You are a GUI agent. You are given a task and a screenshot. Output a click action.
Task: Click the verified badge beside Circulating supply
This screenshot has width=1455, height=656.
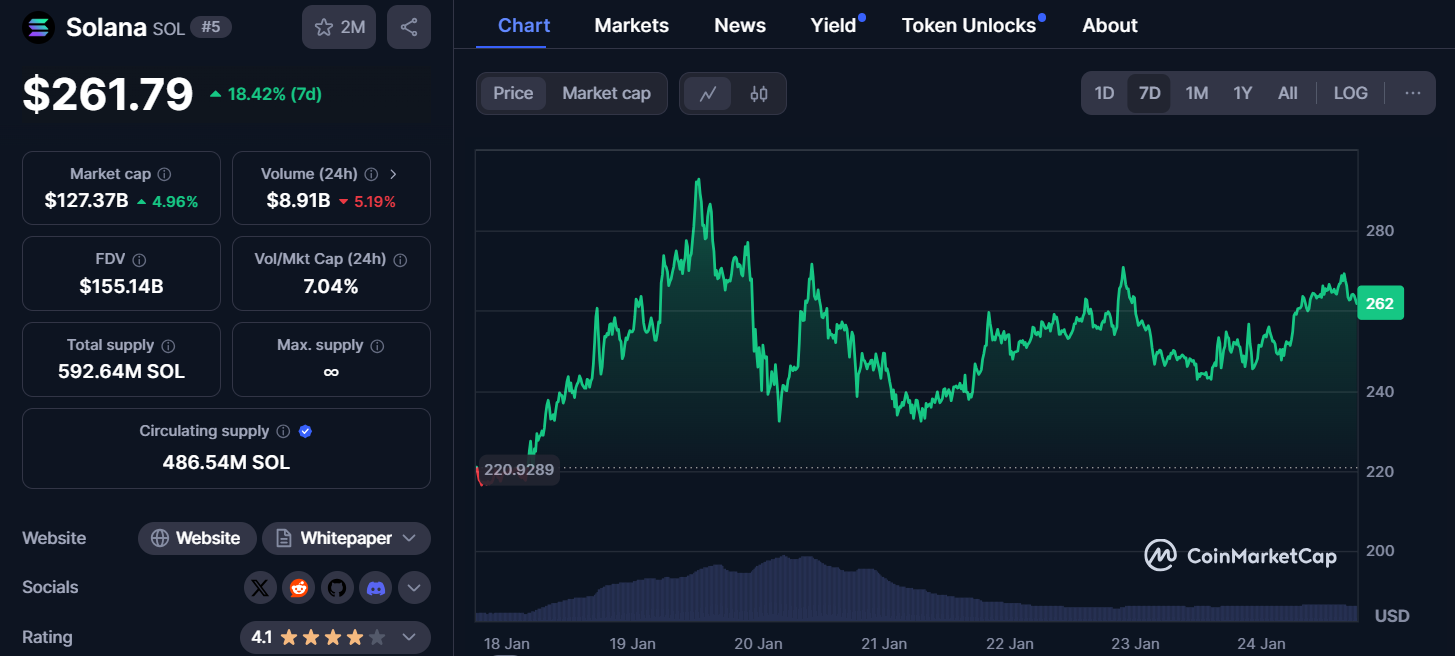[x=306, y=431]
